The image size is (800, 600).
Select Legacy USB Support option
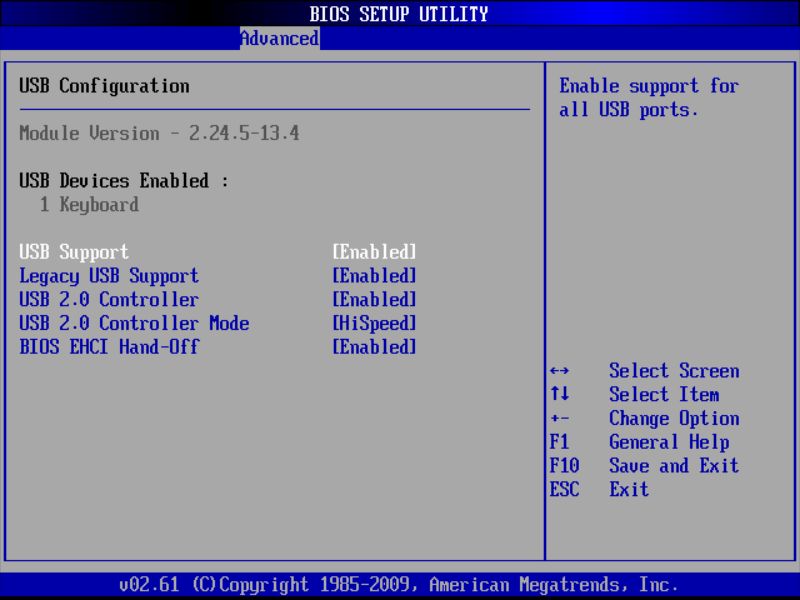[97, 275]
